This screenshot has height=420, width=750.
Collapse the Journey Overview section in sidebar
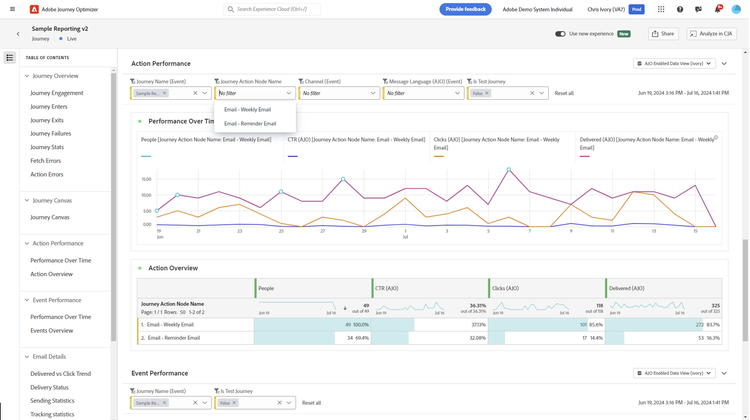point(27,76)
